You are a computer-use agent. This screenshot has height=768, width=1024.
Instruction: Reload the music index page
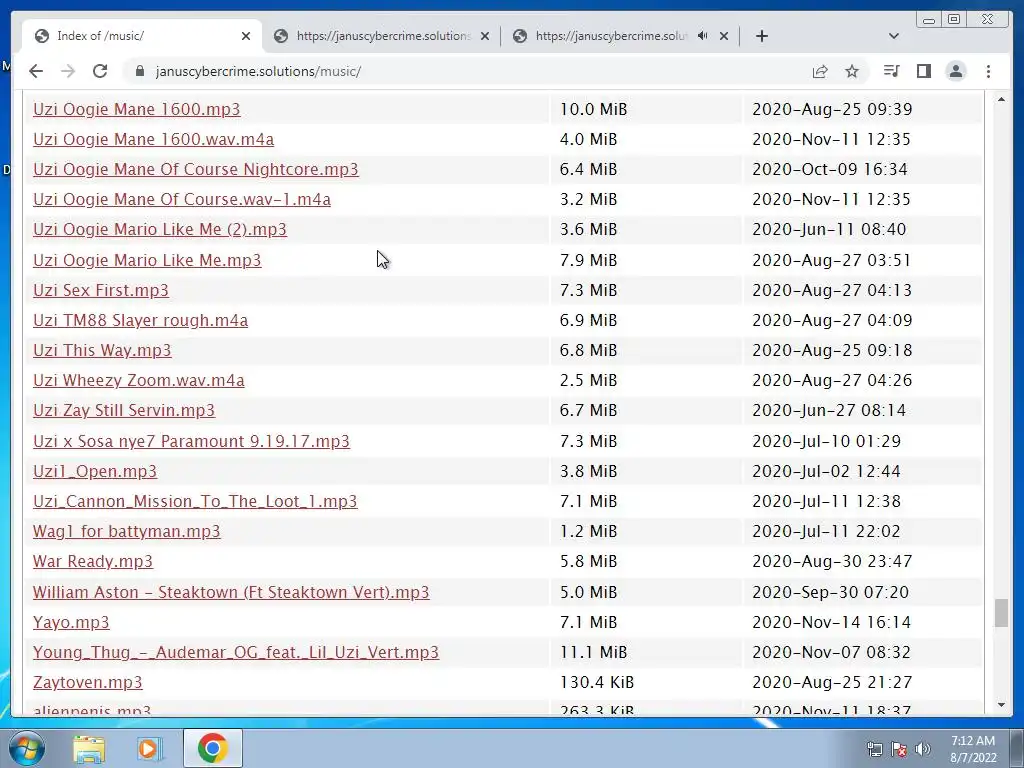click(x=100, y=71)
